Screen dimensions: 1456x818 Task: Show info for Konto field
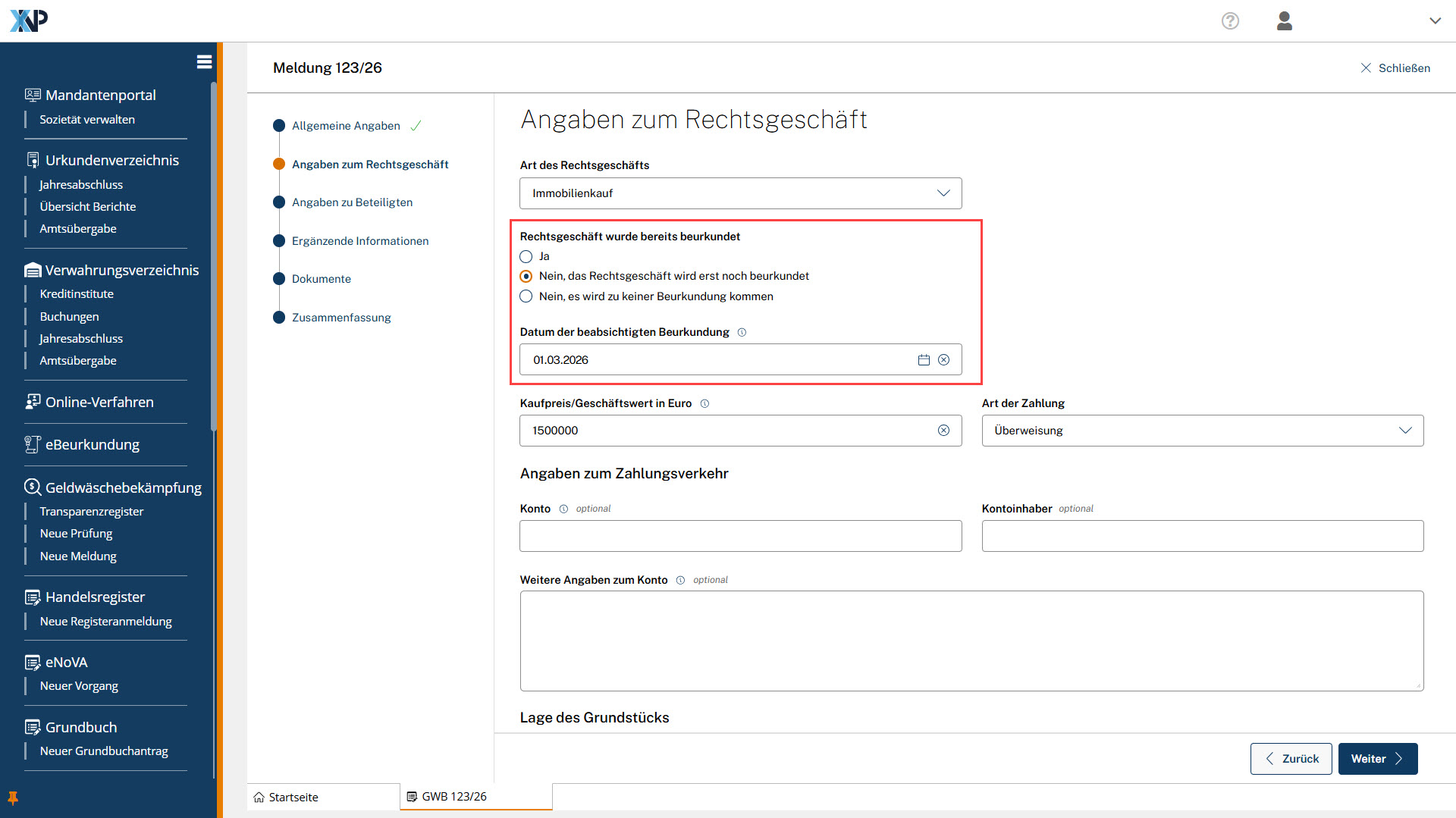click(563, 509)
